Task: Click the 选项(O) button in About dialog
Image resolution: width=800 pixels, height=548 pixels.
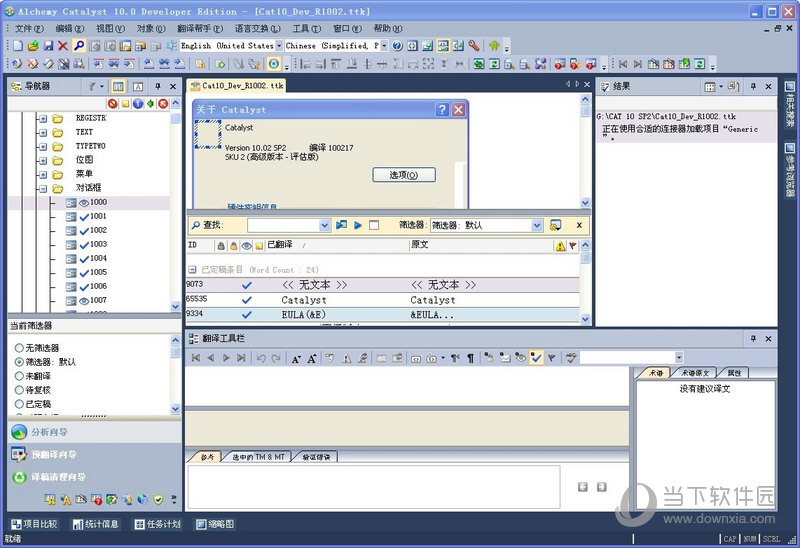Action: 404,175
